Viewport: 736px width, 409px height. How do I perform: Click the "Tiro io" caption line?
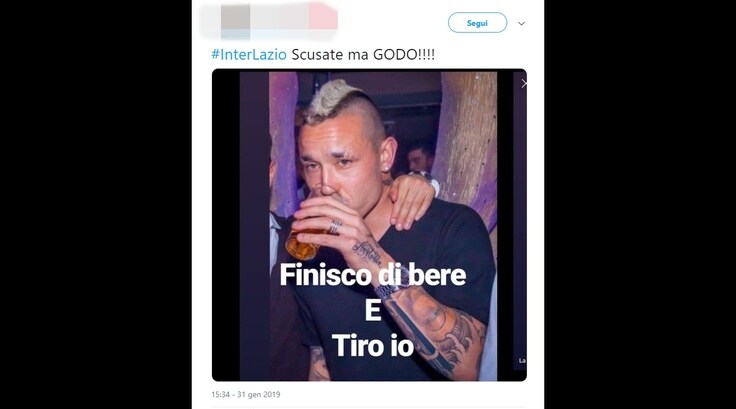point(373,346)
